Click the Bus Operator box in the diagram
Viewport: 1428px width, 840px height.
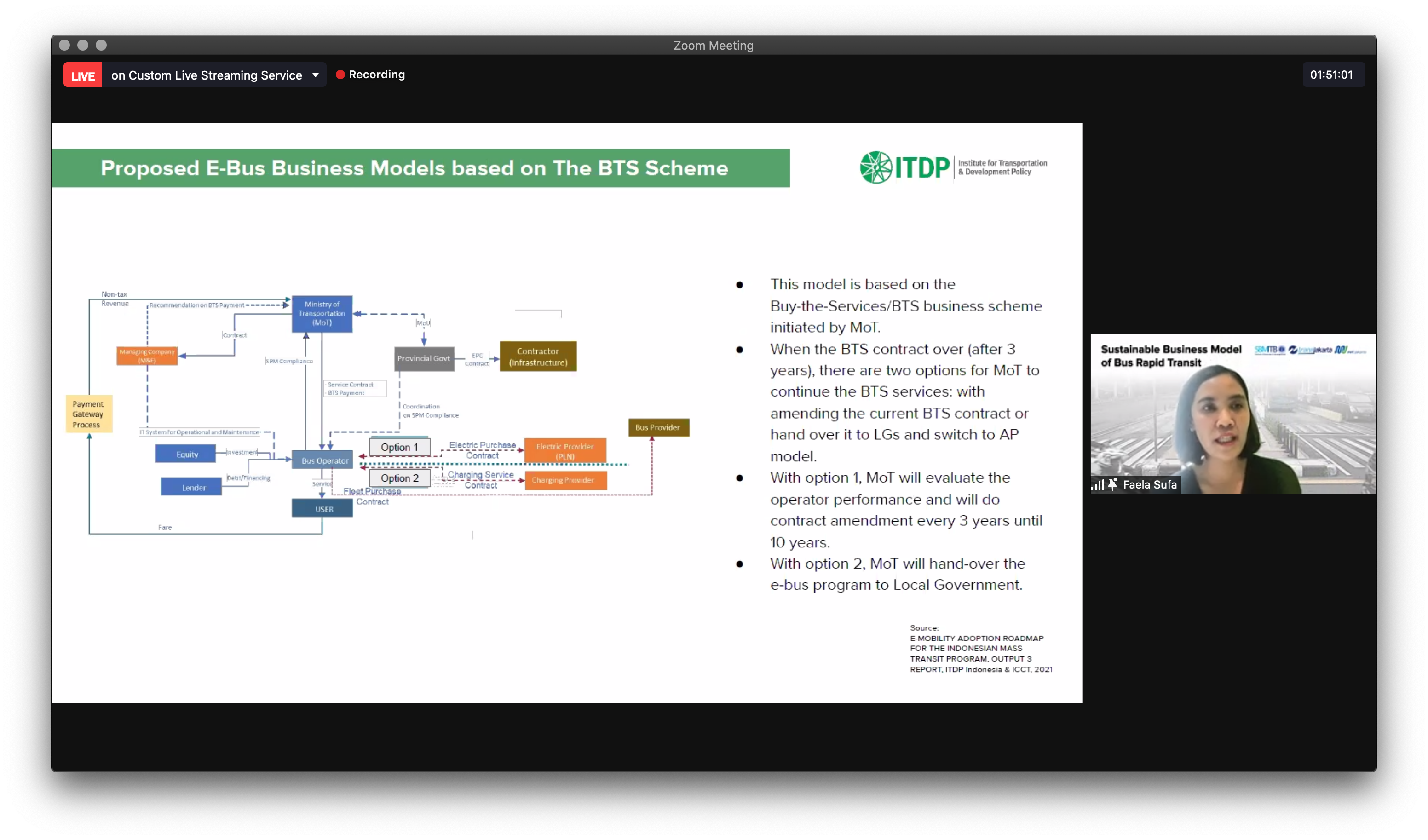tap(322, 460)
